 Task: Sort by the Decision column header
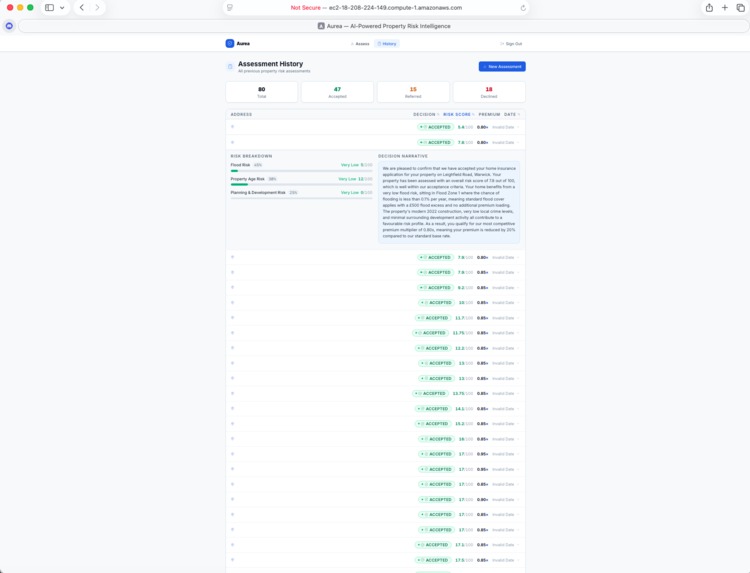426,114
